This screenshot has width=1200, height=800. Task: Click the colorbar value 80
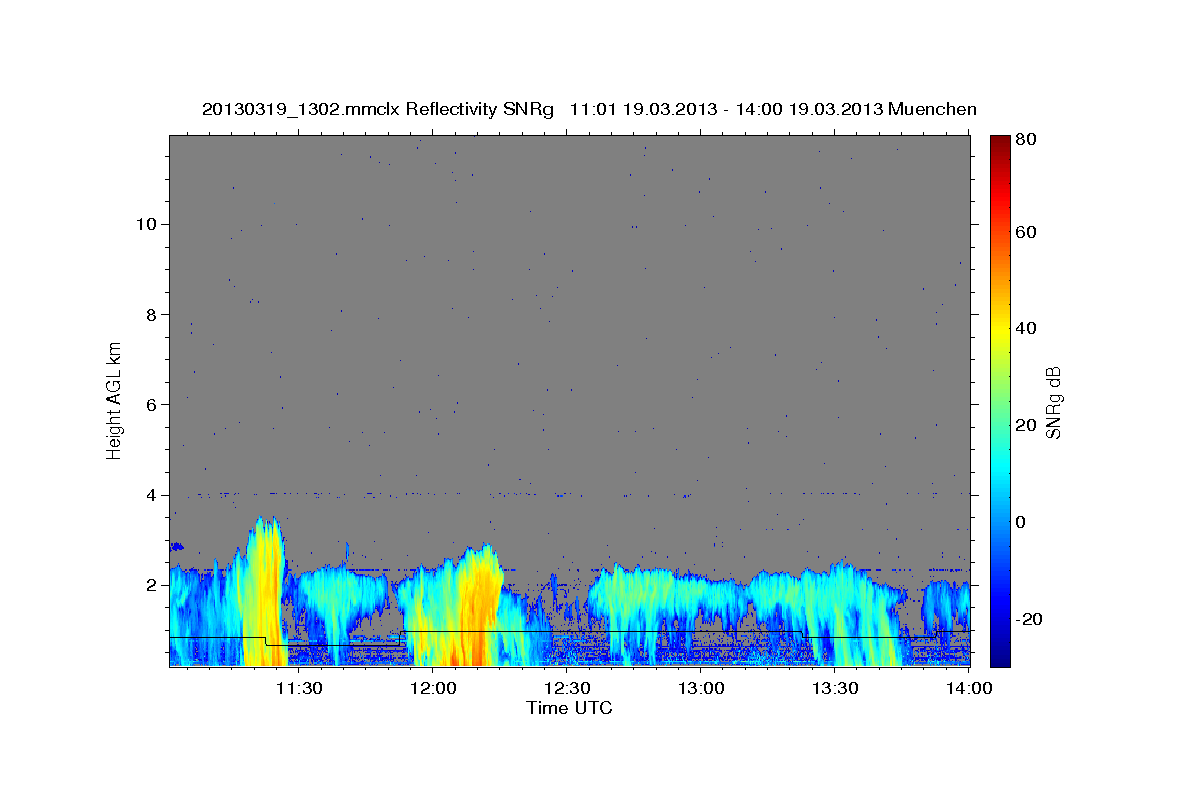(x=1028, y=140)
